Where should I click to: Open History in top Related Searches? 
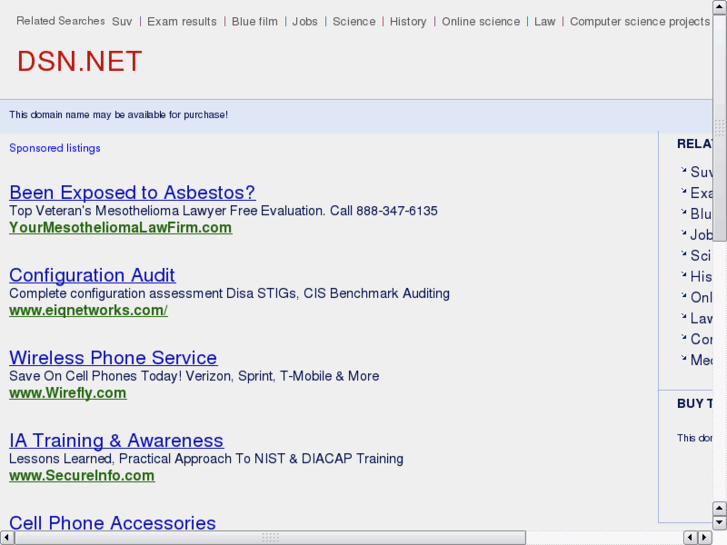tap(408, 22)
